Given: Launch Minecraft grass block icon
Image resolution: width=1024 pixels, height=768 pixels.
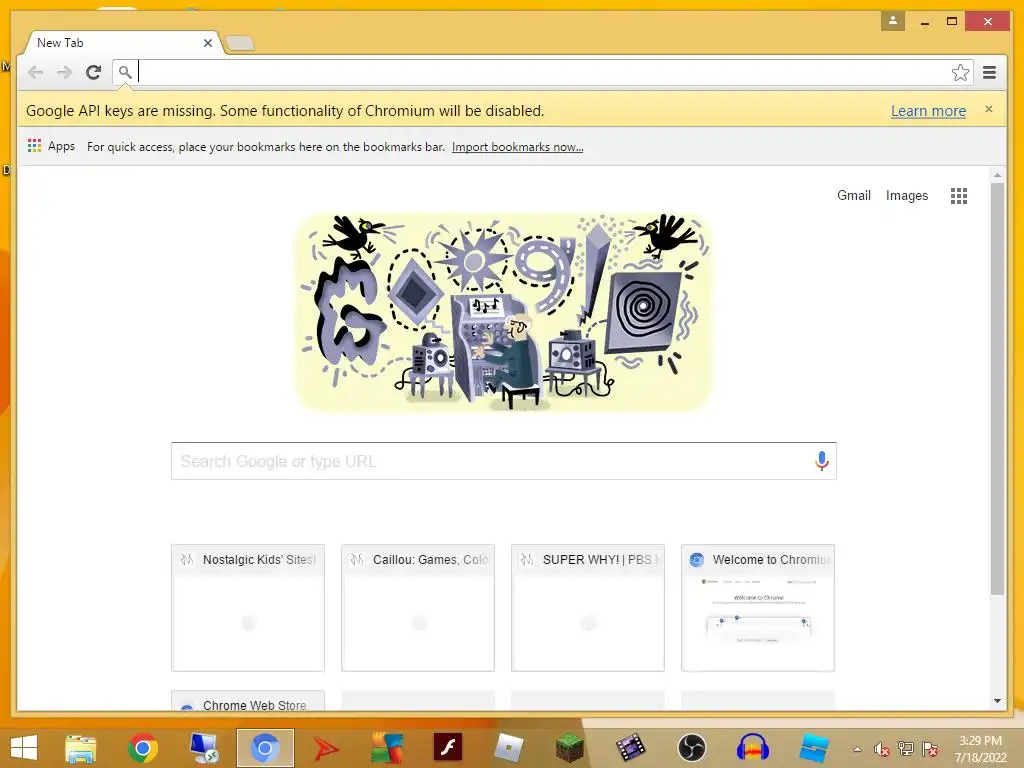Looking at the screenshot, I should 569,748.
